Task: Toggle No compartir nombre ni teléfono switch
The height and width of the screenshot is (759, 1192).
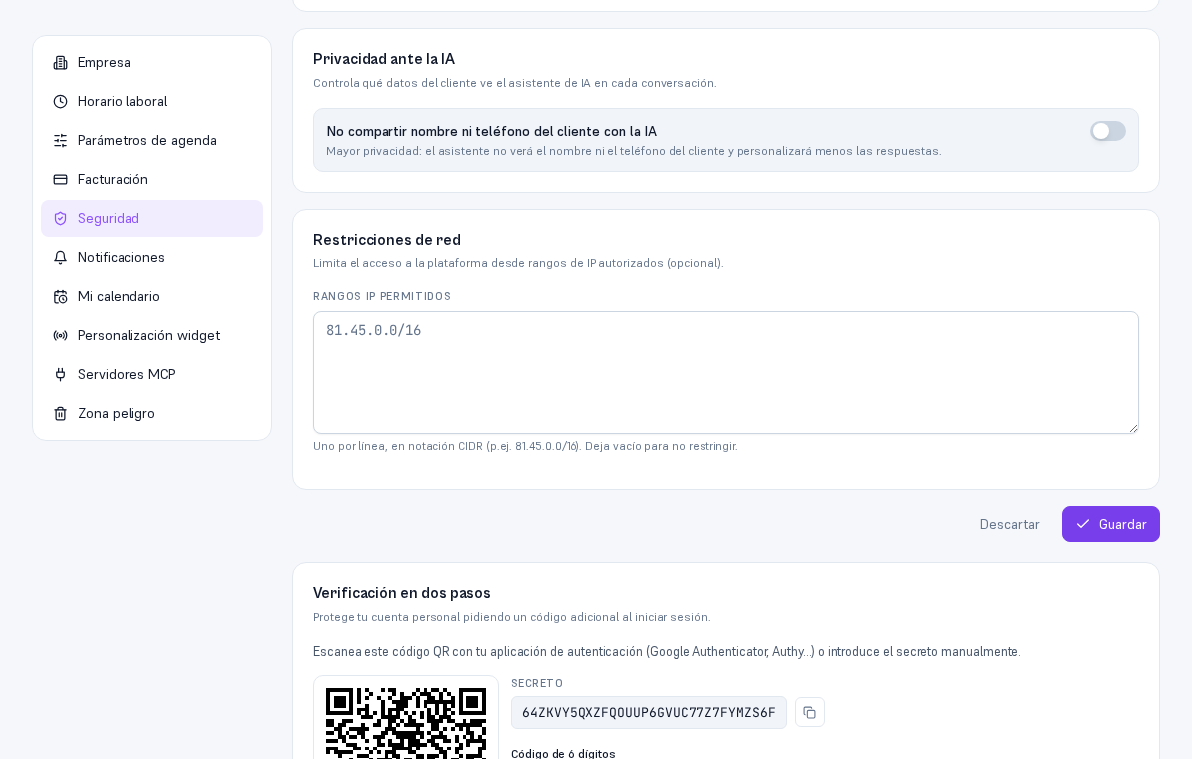Action: (1108, 132)
